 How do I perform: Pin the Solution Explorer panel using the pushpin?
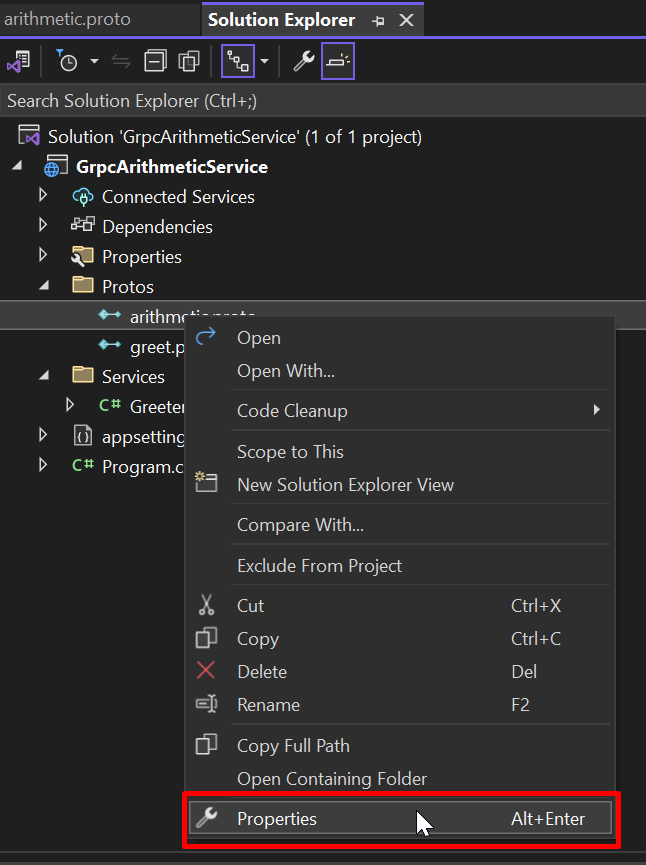point(378,21)
